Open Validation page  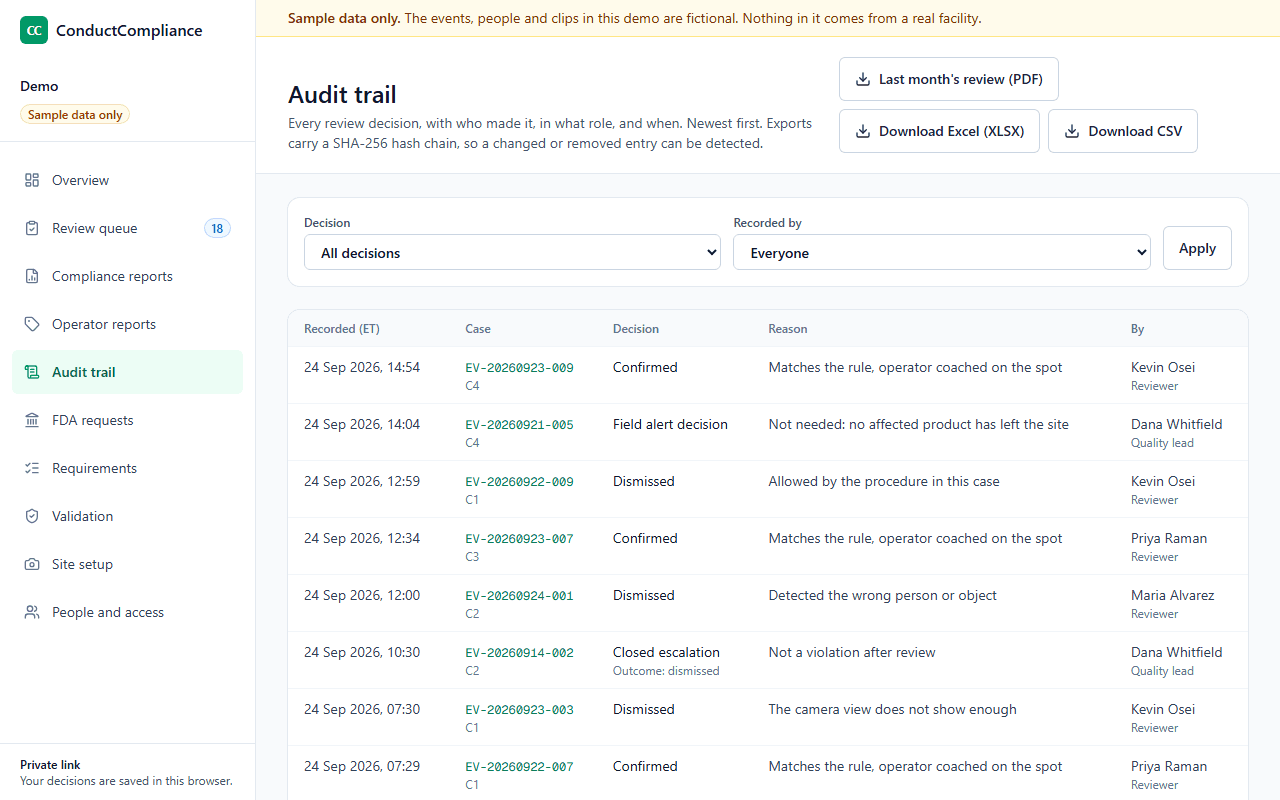127,516
